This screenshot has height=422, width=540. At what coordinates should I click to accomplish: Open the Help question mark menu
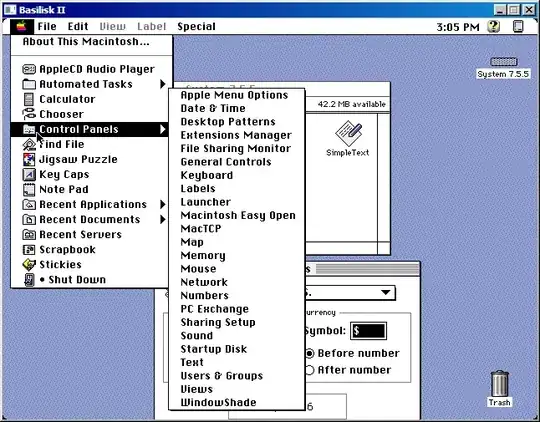[x=494, y=27]
